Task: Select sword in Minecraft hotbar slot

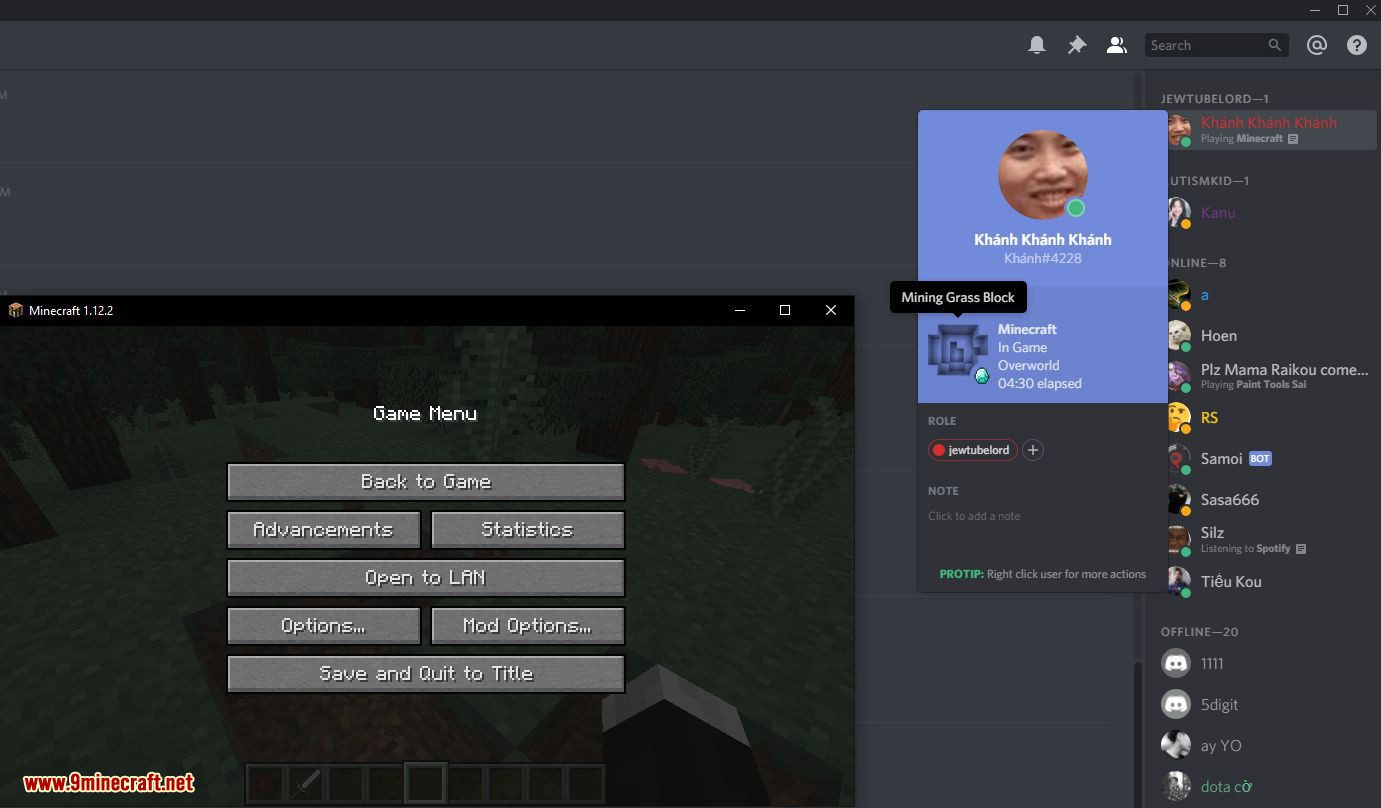Action: coord(305,782)
